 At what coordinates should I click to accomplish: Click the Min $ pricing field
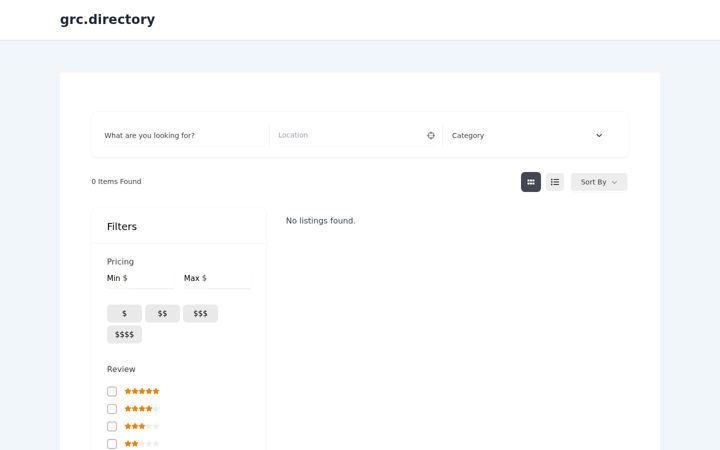[x=141, y=278]
